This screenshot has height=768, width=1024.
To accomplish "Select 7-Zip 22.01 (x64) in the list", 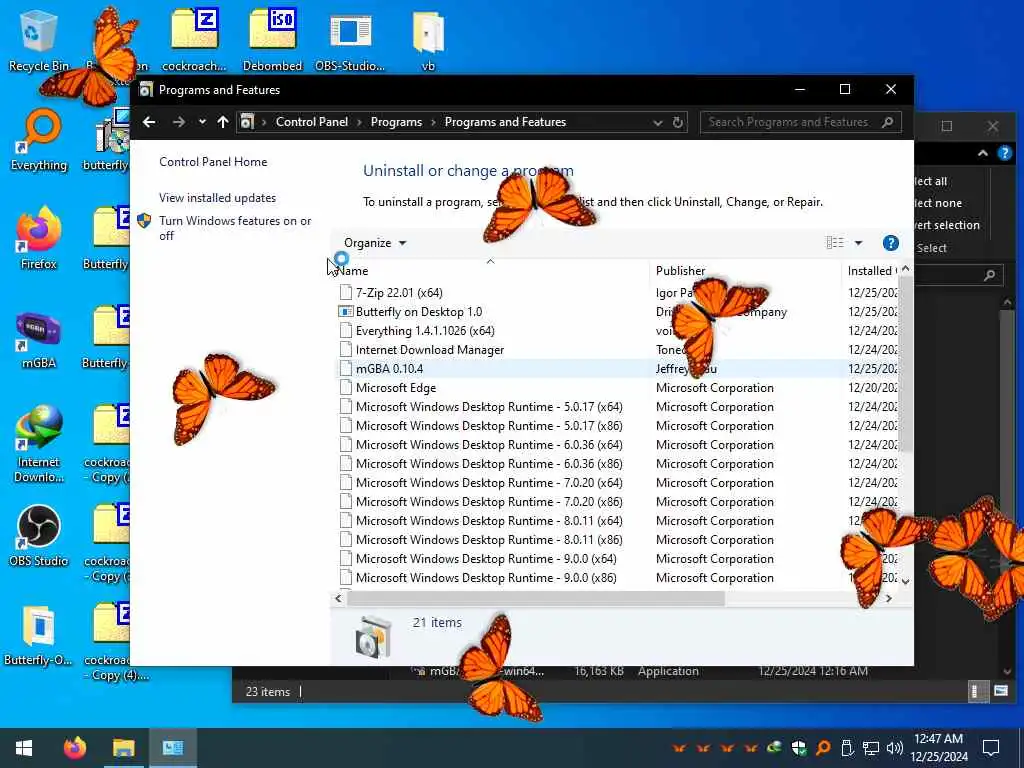I will point(399,293).
